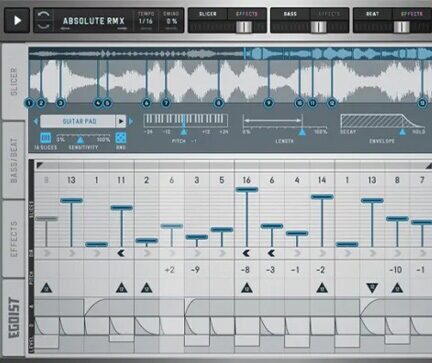Open the ABSOLUTE RMX preset browser
This screenshot has height=363, width=432.
(x=94, y=21)
